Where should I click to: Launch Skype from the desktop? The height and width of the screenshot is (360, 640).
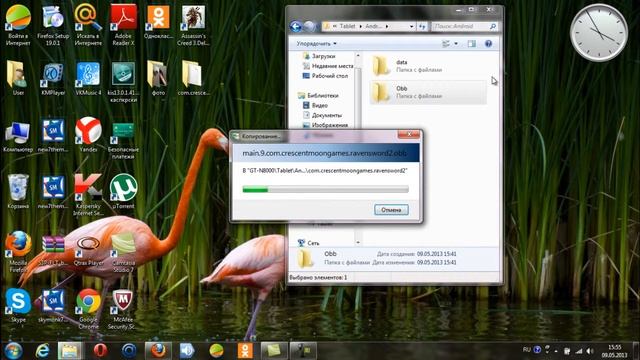coord(18,305)
